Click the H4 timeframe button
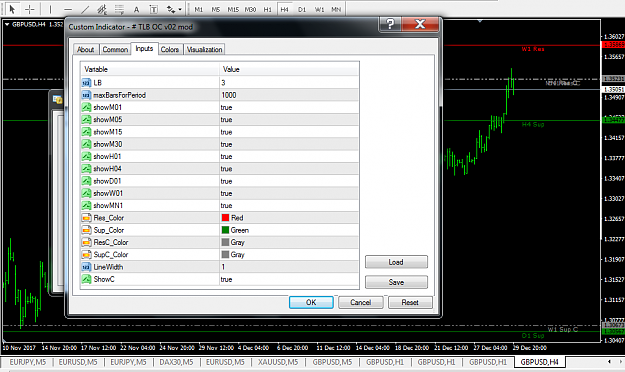625x372 pixels. [x=285, y=9]
